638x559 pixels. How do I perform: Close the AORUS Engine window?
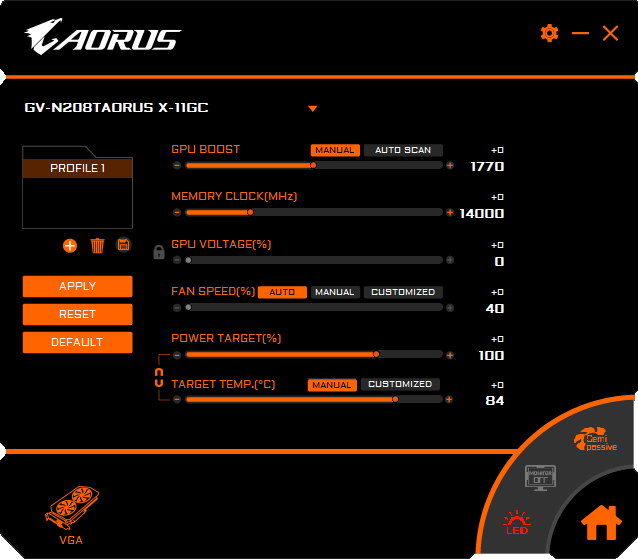click(x=610, y=33)
